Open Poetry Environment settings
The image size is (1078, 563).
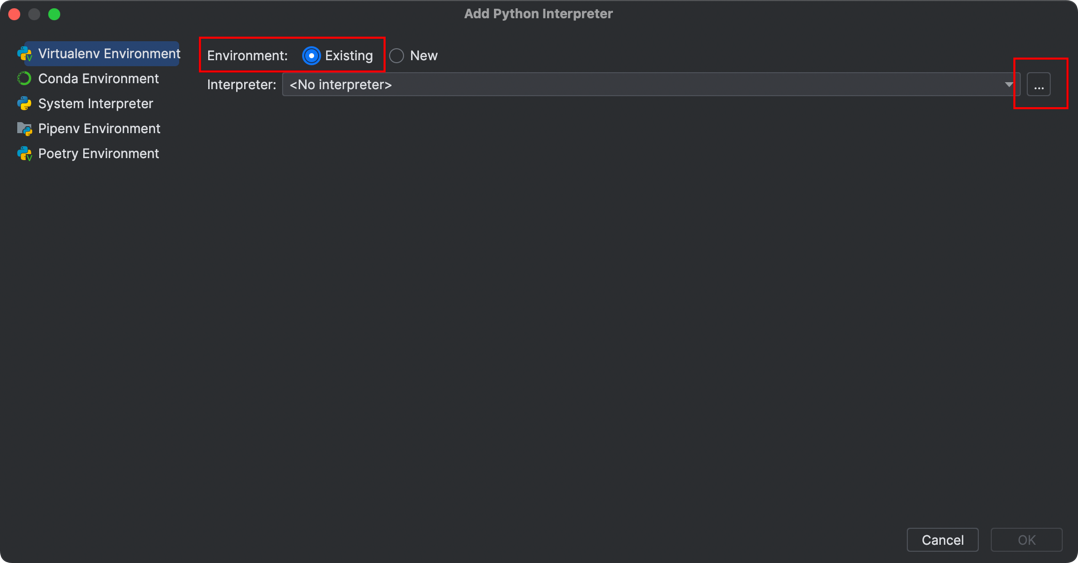pyautogui.click(x=98, y=154)
